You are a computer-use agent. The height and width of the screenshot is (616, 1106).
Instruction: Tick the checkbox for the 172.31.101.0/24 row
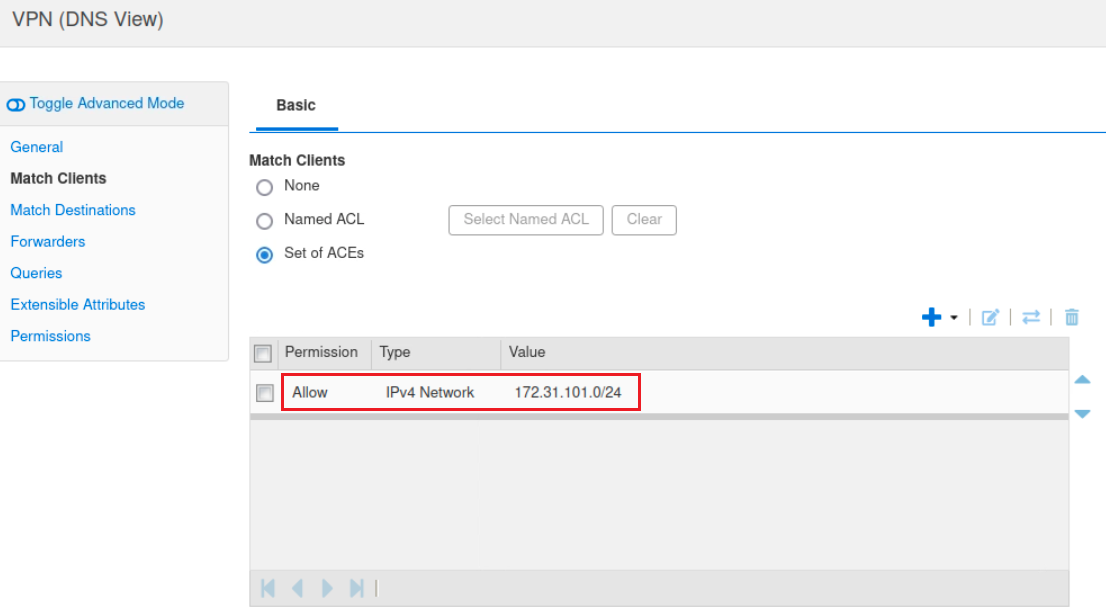click(264, 393)
